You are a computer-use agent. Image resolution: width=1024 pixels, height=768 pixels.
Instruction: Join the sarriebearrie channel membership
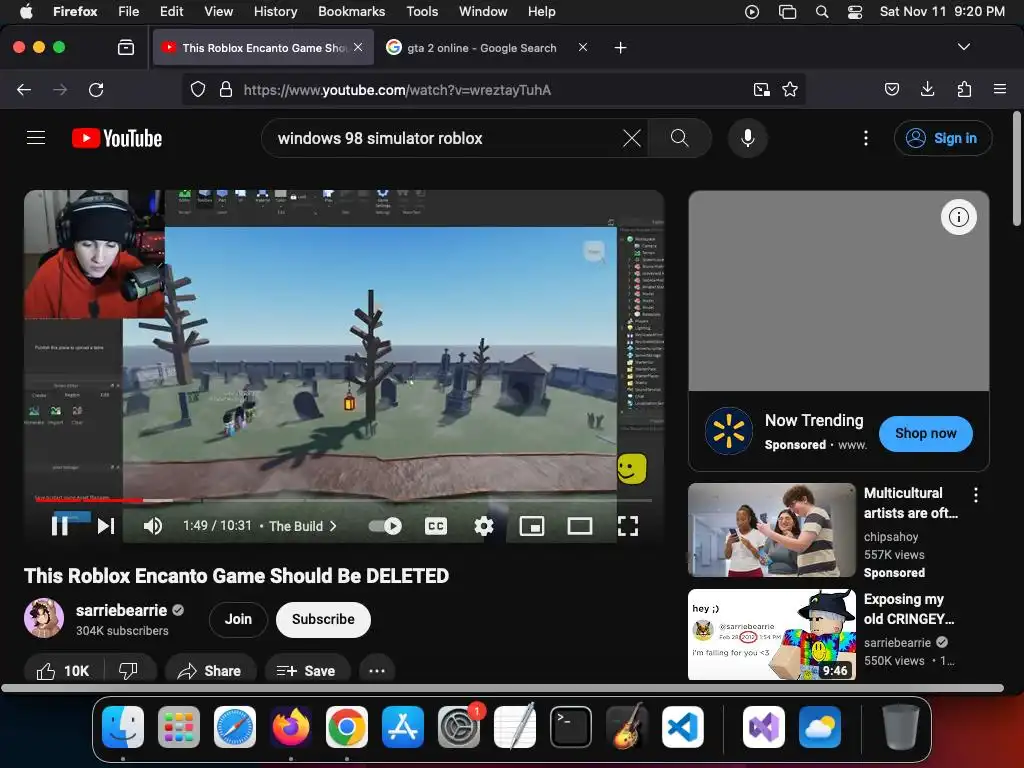(x=238, y=619)
